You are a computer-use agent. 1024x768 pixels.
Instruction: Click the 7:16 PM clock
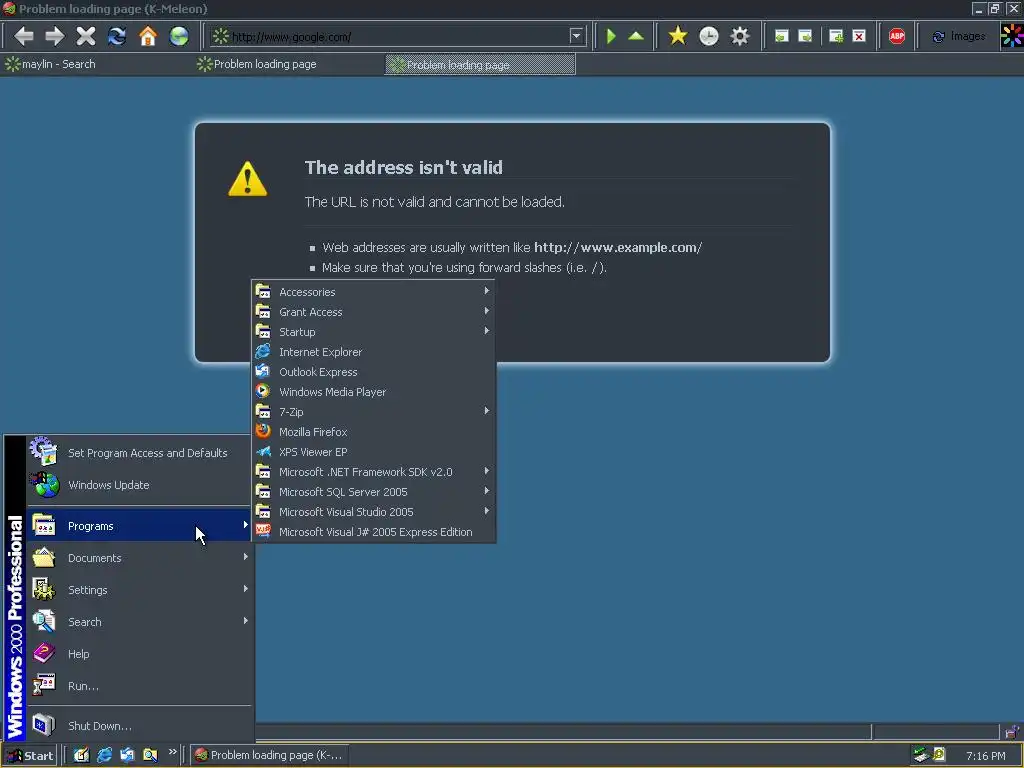tap(985, 756)
